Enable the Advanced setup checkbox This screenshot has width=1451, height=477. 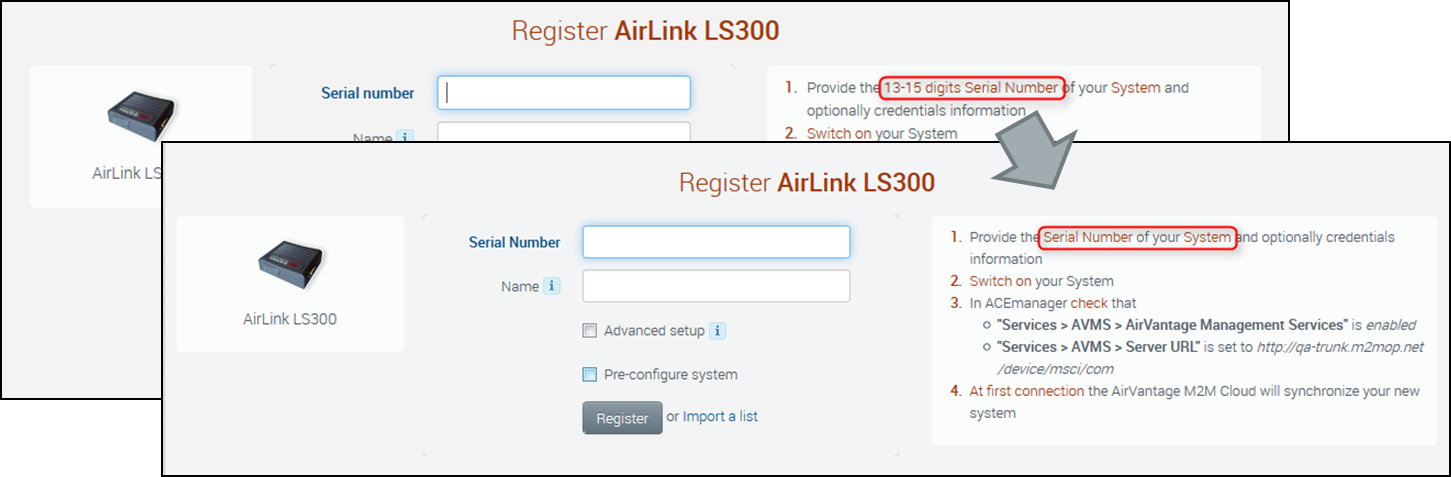590,331
